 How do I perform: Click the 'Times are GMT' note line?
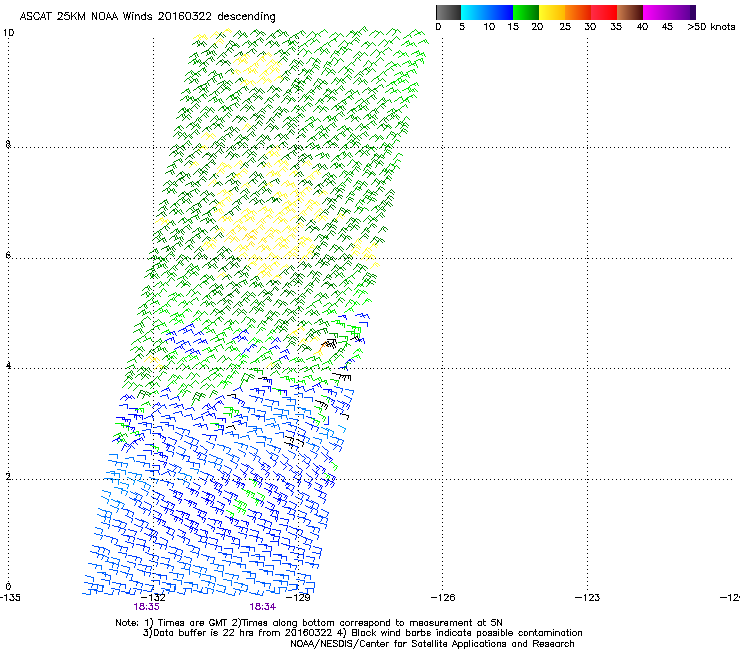point(309,623)
